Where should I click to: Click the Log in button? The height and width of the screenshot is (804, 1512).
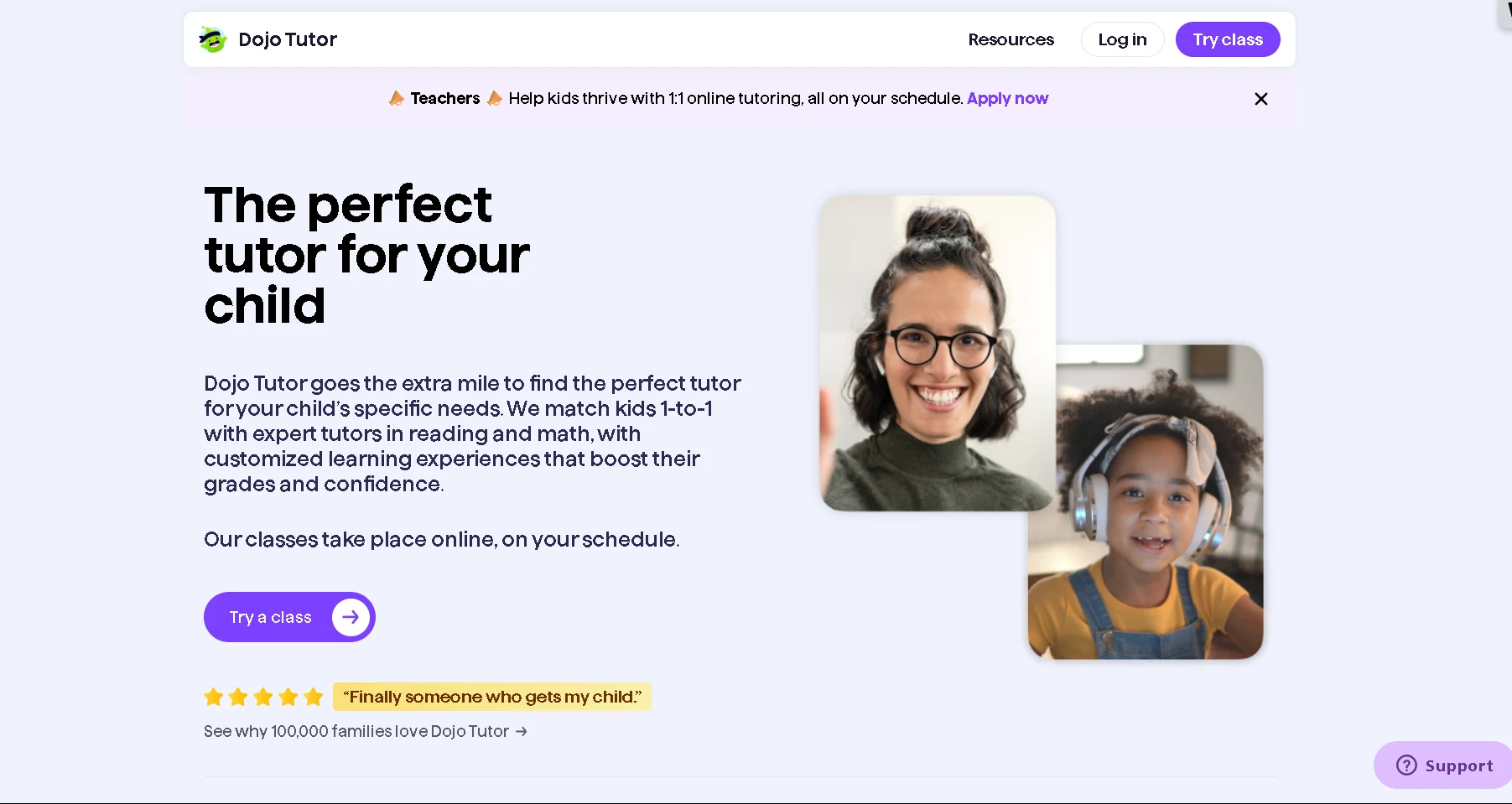1122,39
